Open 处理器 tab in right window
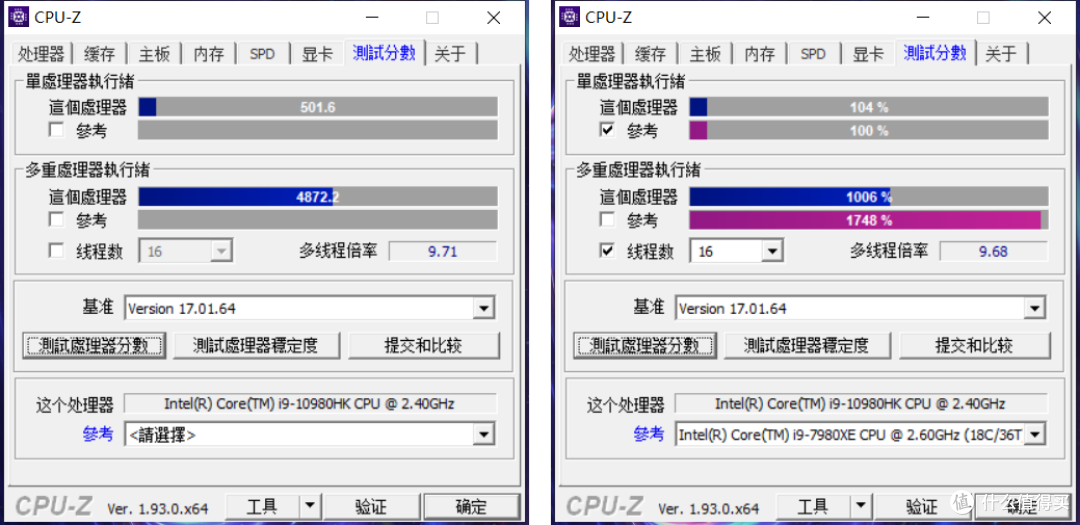 [x=592, y=54]
